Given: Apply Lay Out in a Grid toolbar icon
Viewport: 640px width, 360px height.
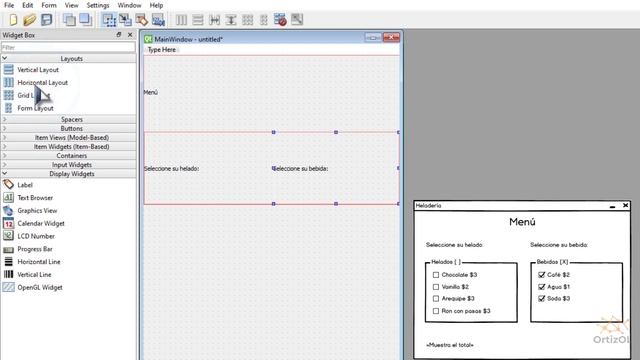Looking at the screenshot, I should coord(247,20).
